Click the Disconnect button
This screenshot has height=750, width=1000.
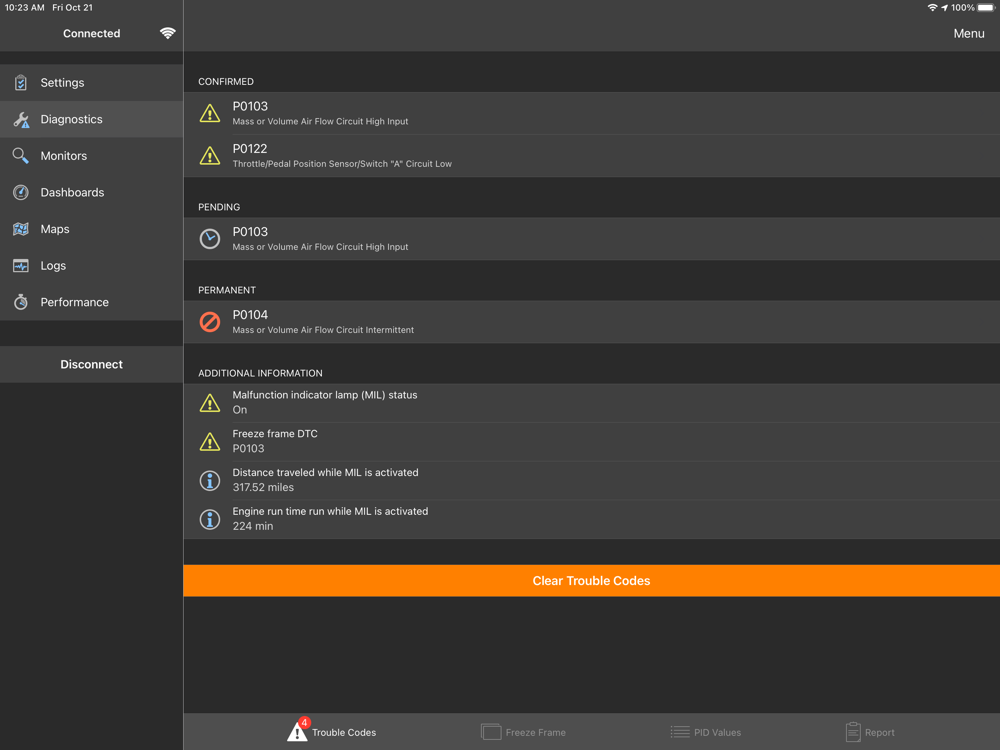coord(91,365)
